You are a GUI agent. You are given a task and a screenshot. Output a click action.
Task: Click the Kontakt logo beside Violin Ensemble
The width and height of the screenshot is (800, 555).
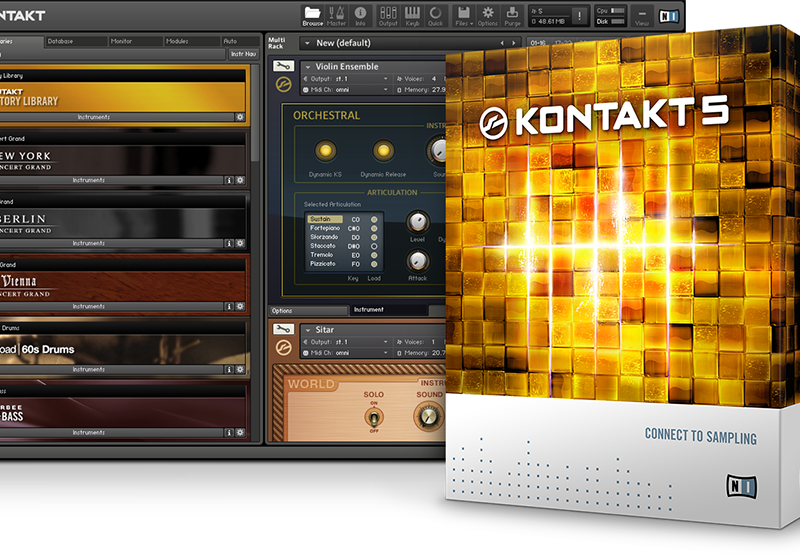click(284, 84)
